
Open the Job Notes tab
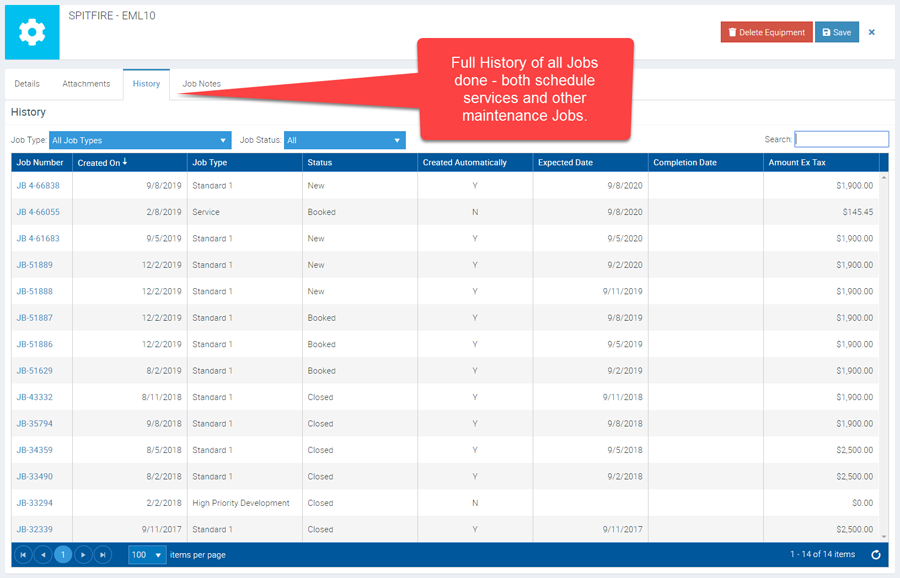(x=202, y=84)
